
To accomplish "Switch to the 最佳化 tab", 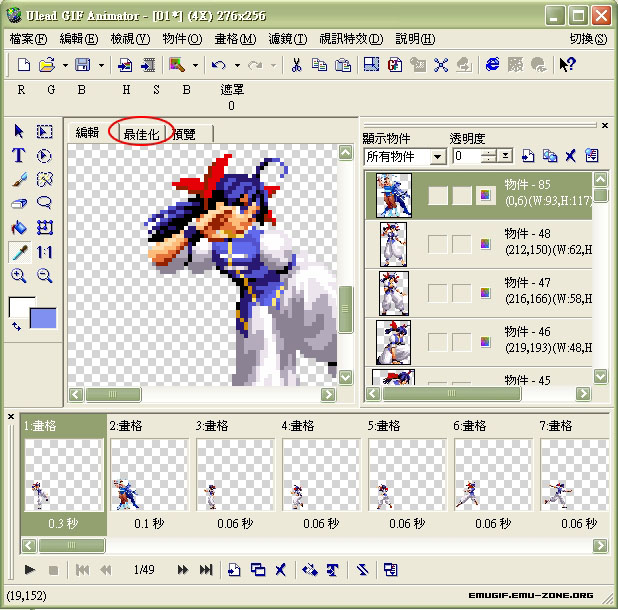I will click(x=141, y=134).
